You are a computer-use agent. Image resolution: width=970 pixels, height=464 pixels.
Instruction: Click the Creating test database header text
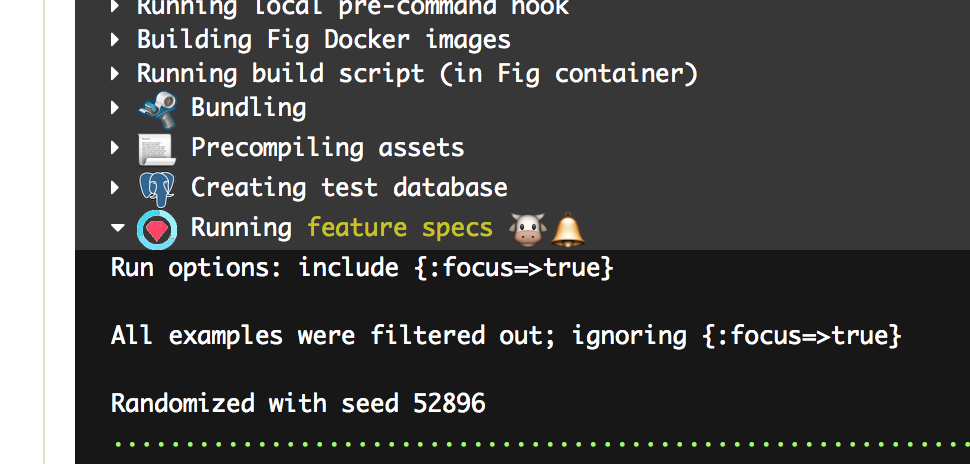[349, 188]
